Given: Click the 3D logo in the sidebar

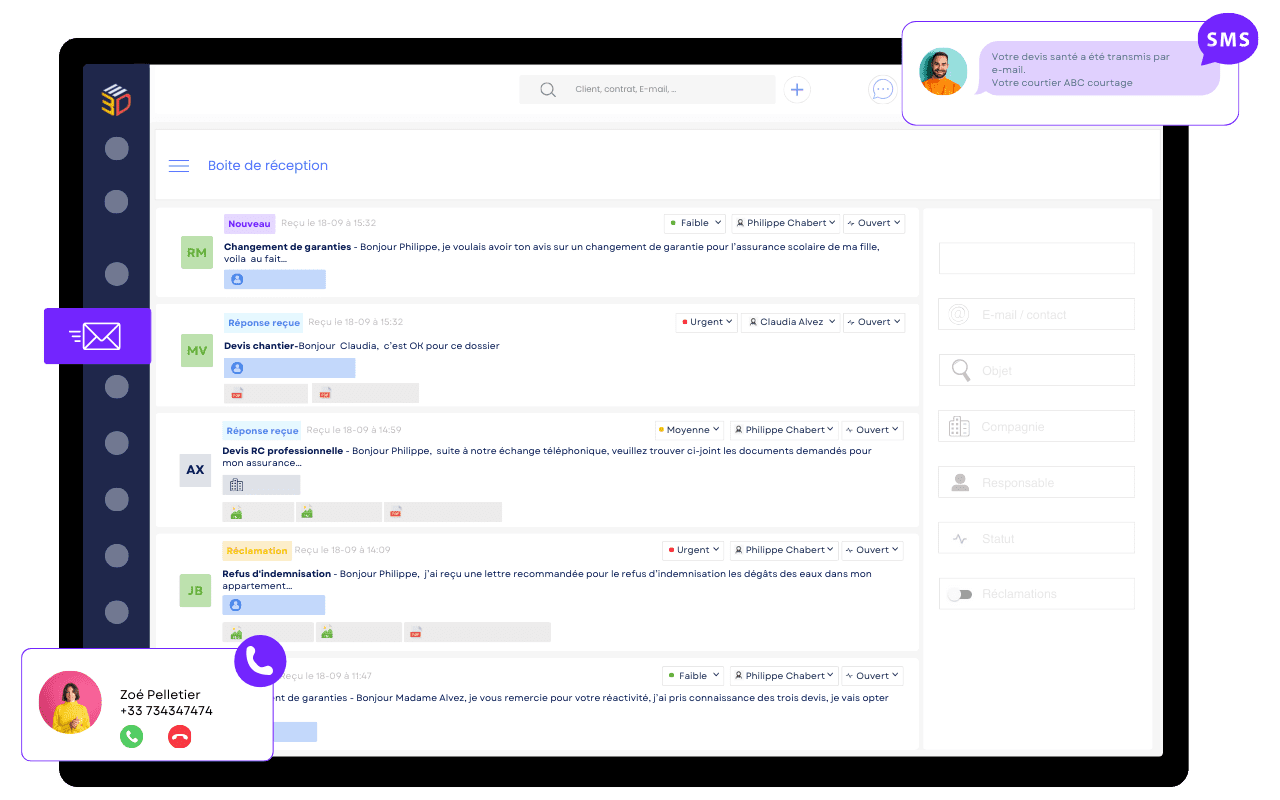Looking at the screenshot, I should coord(116,100).
